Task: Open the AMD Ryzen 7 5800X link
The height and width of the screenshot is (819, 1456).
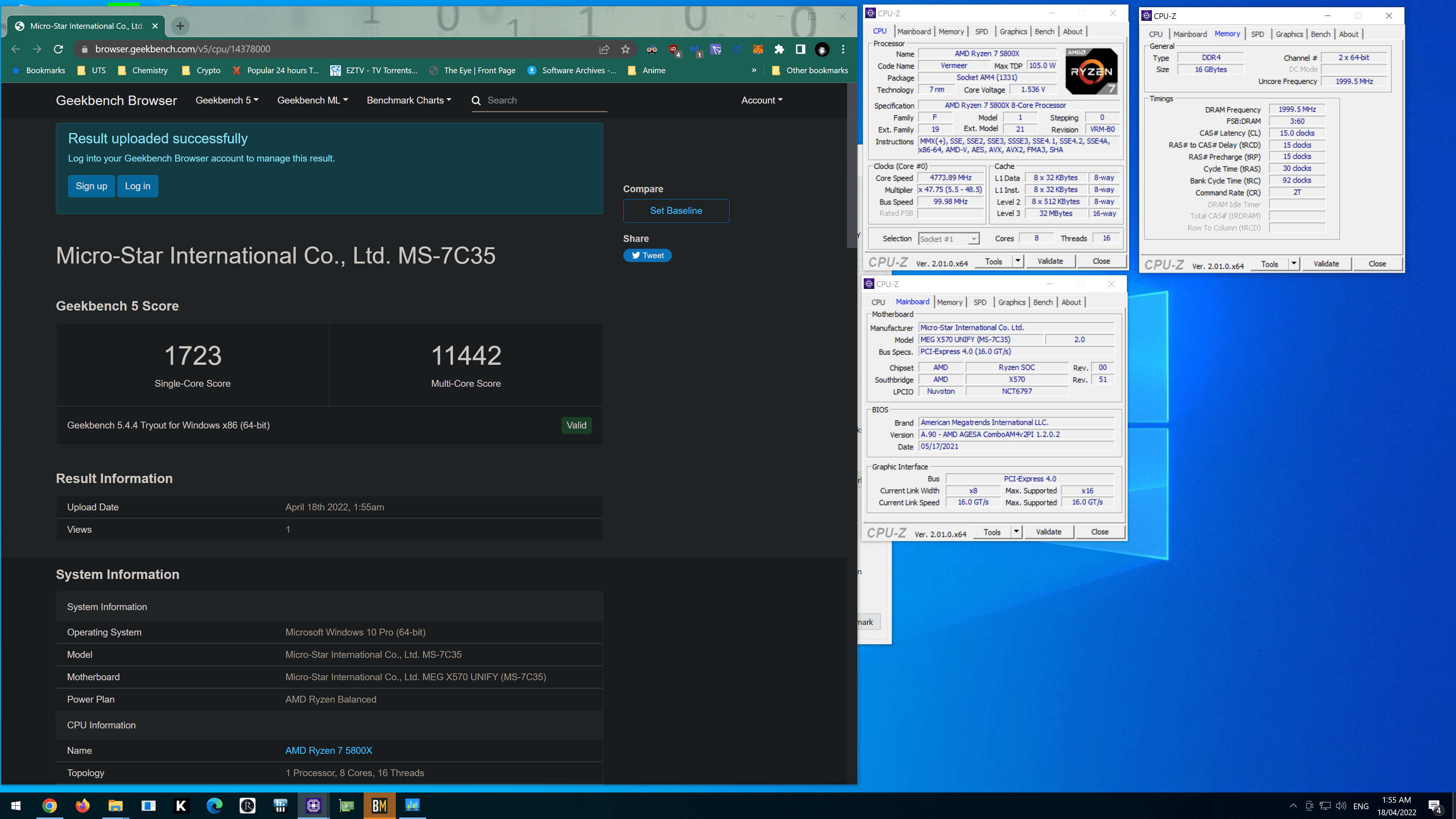Action: click(x=328, y=750)
